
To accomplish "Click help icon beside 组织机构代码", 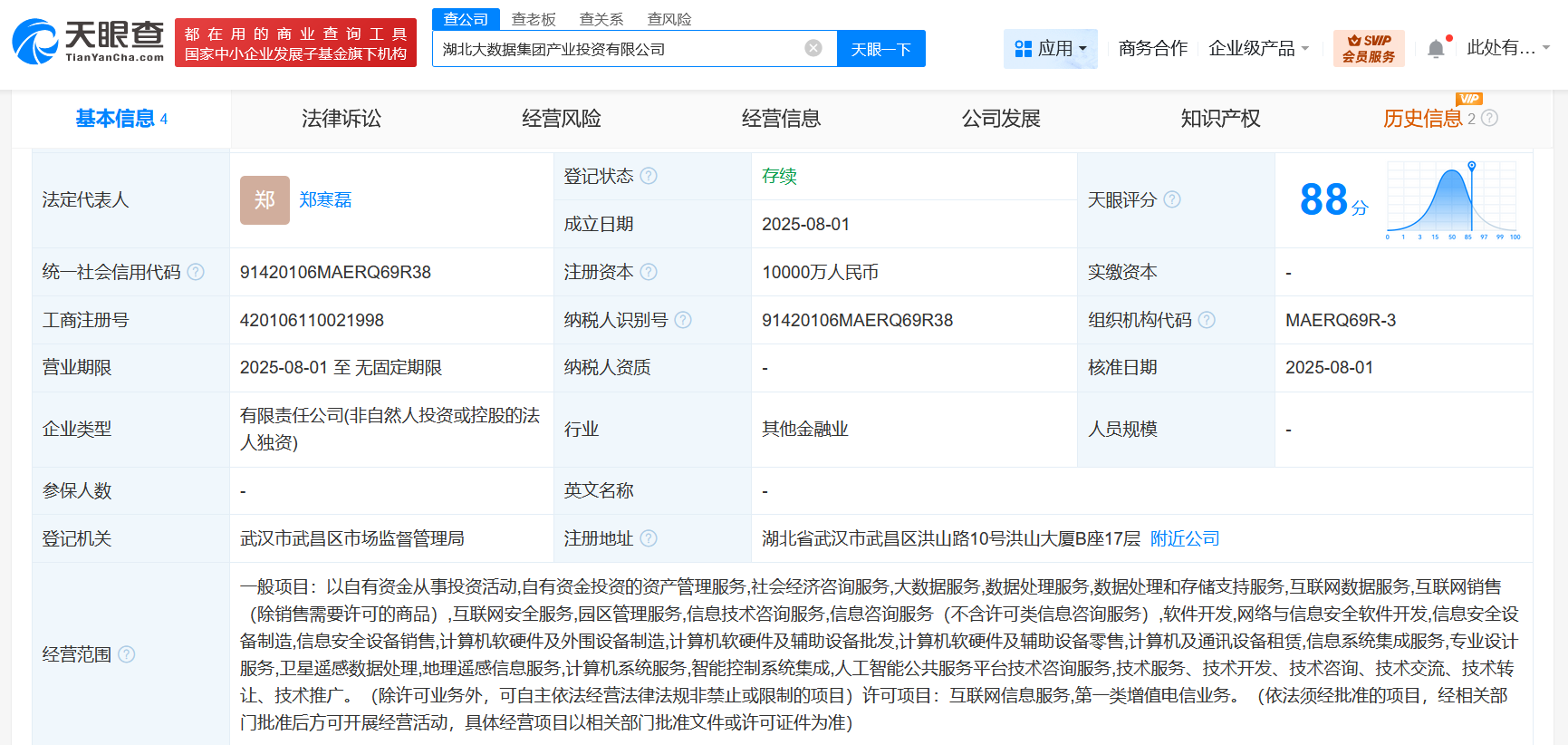I will [1207, 320].
